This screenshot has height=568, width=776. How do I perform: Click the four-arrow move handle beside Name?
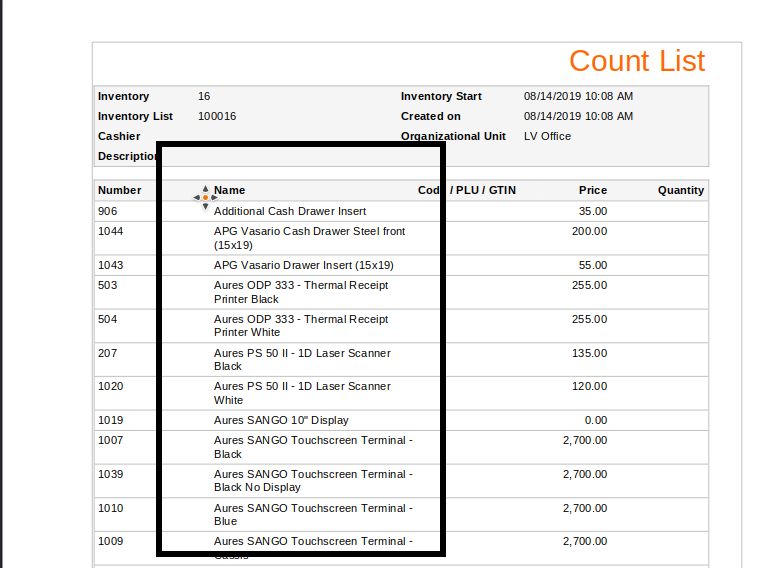coord(205,198)
